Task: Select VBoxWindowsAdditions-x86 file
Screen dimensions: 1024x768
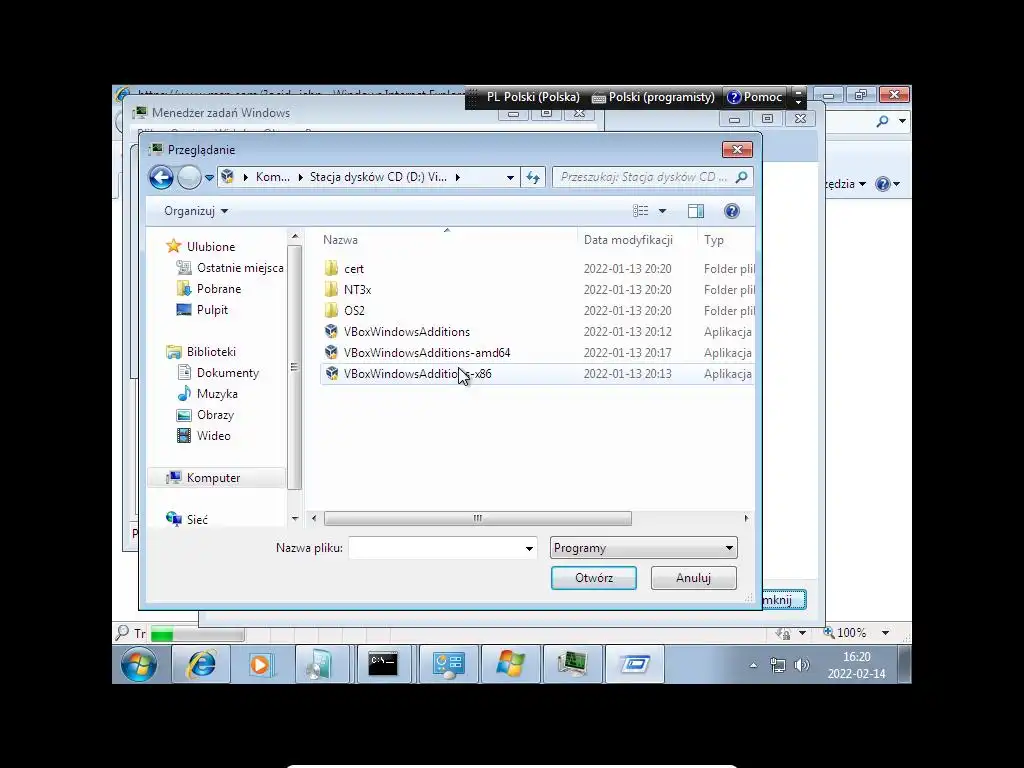Action: tap(418, 374)
